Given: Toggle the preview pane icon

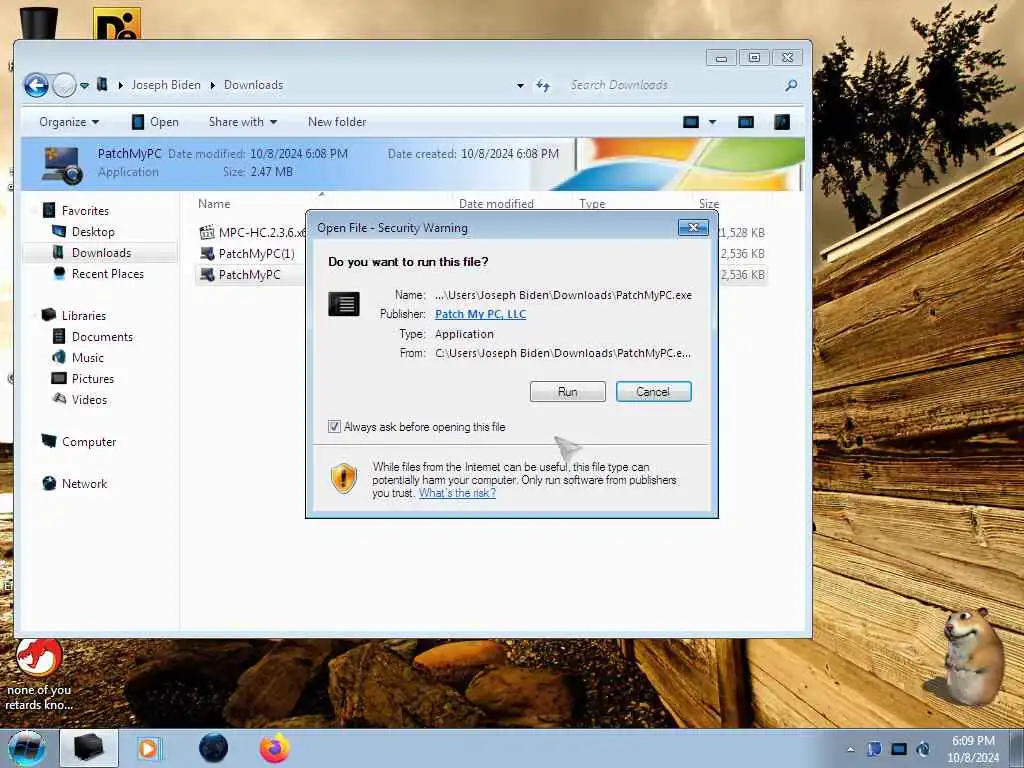Looking at the screenshot, I should coord(746,122).
